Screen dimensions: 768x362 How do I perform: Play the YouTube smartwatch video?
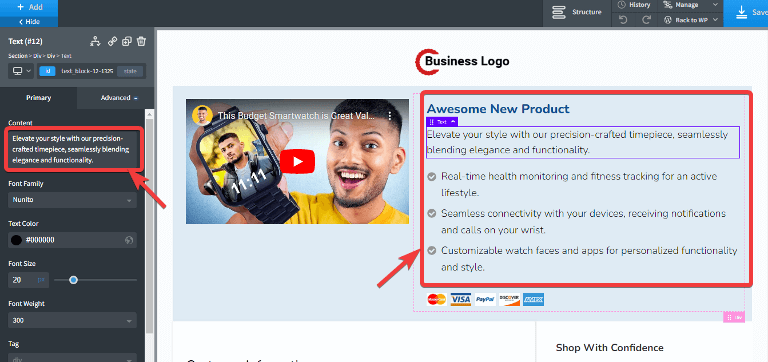(297, 162)
